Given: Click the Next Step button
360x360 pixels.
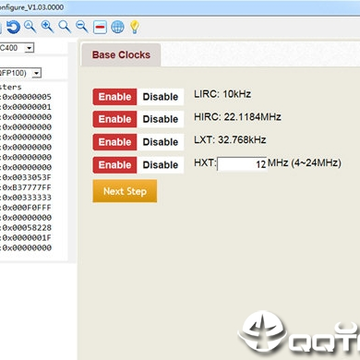Looking at the screenshot, I should (x=125, y=191).
